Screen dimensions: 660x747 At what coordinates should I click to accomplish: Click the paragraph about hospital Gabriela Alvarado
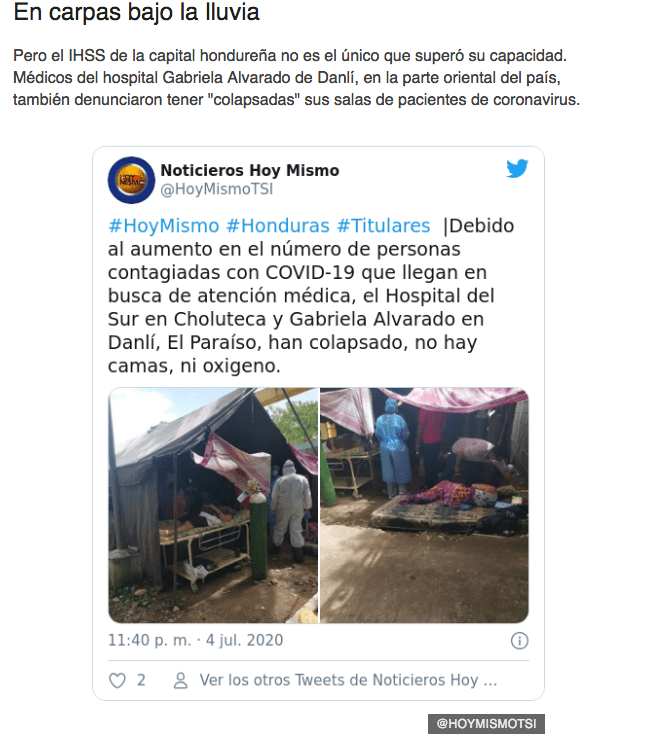296,78
